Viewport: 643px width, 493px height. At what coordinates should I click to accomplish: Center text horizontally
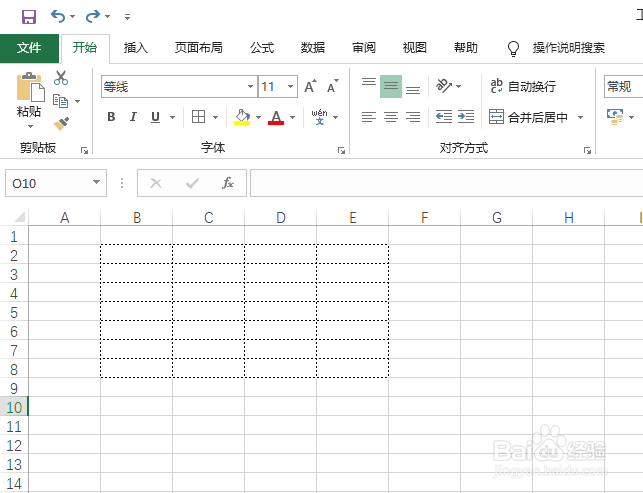click(x=391, y=117)
